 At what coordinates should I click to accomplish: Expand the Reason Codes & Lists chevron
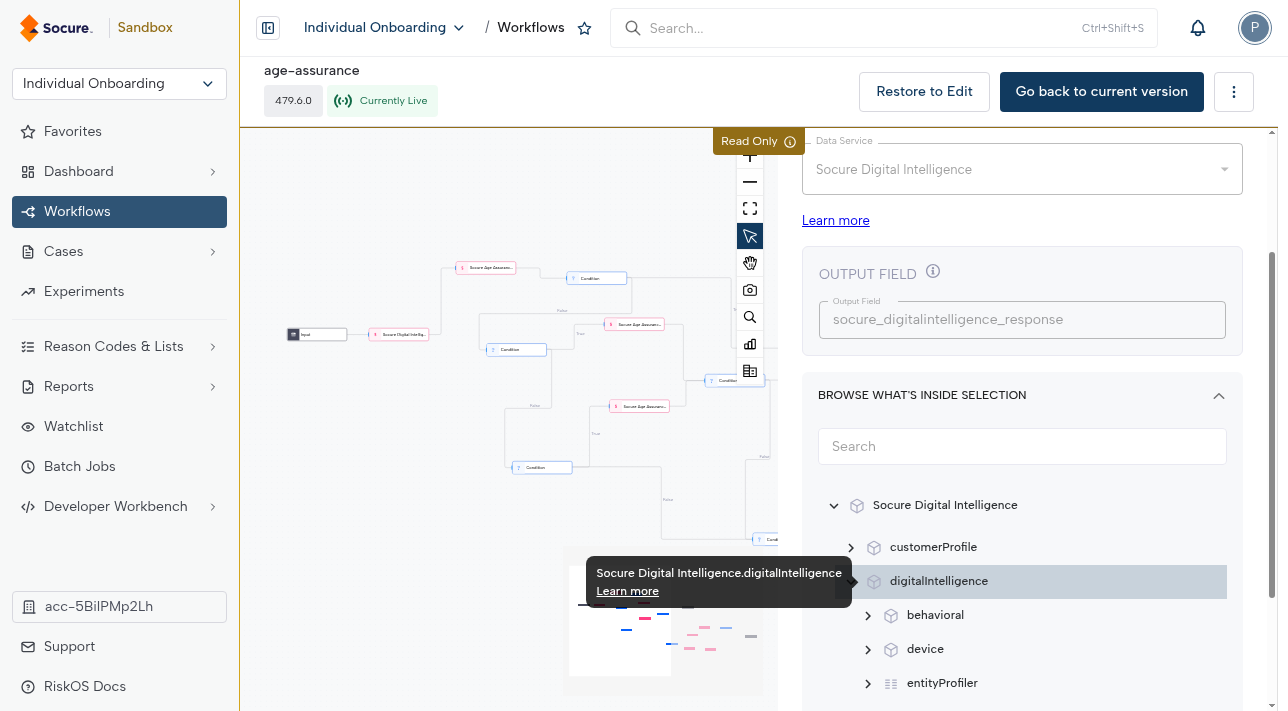(x=213, y=347)
